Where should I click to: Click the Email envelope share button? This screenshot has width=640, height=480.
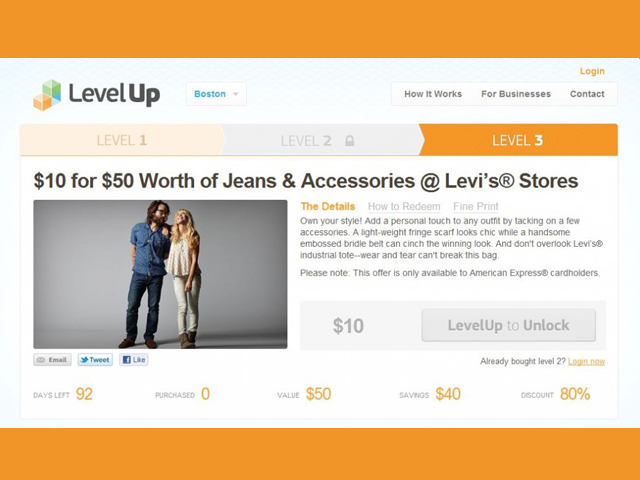(x=53, y=360)
